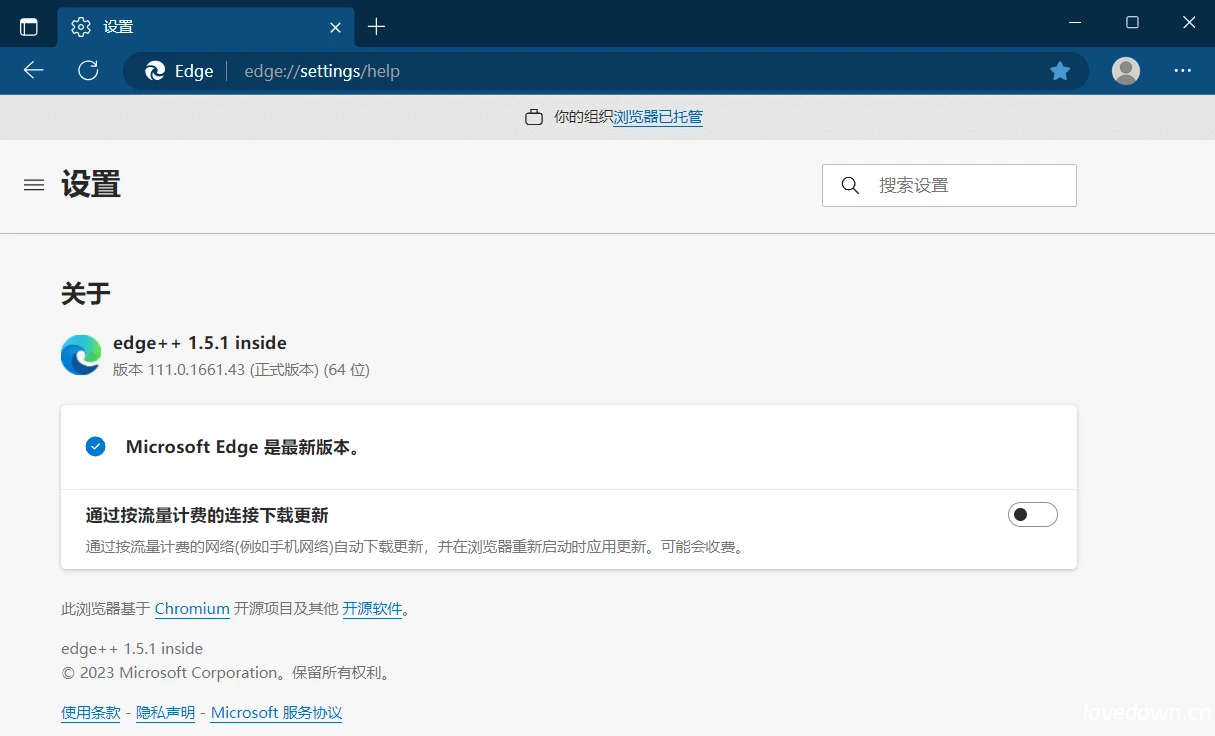This screenshot has width=1215, height=736.
Task: Enable downloading updates over metered connections
Action: [x=1033, y=514]
